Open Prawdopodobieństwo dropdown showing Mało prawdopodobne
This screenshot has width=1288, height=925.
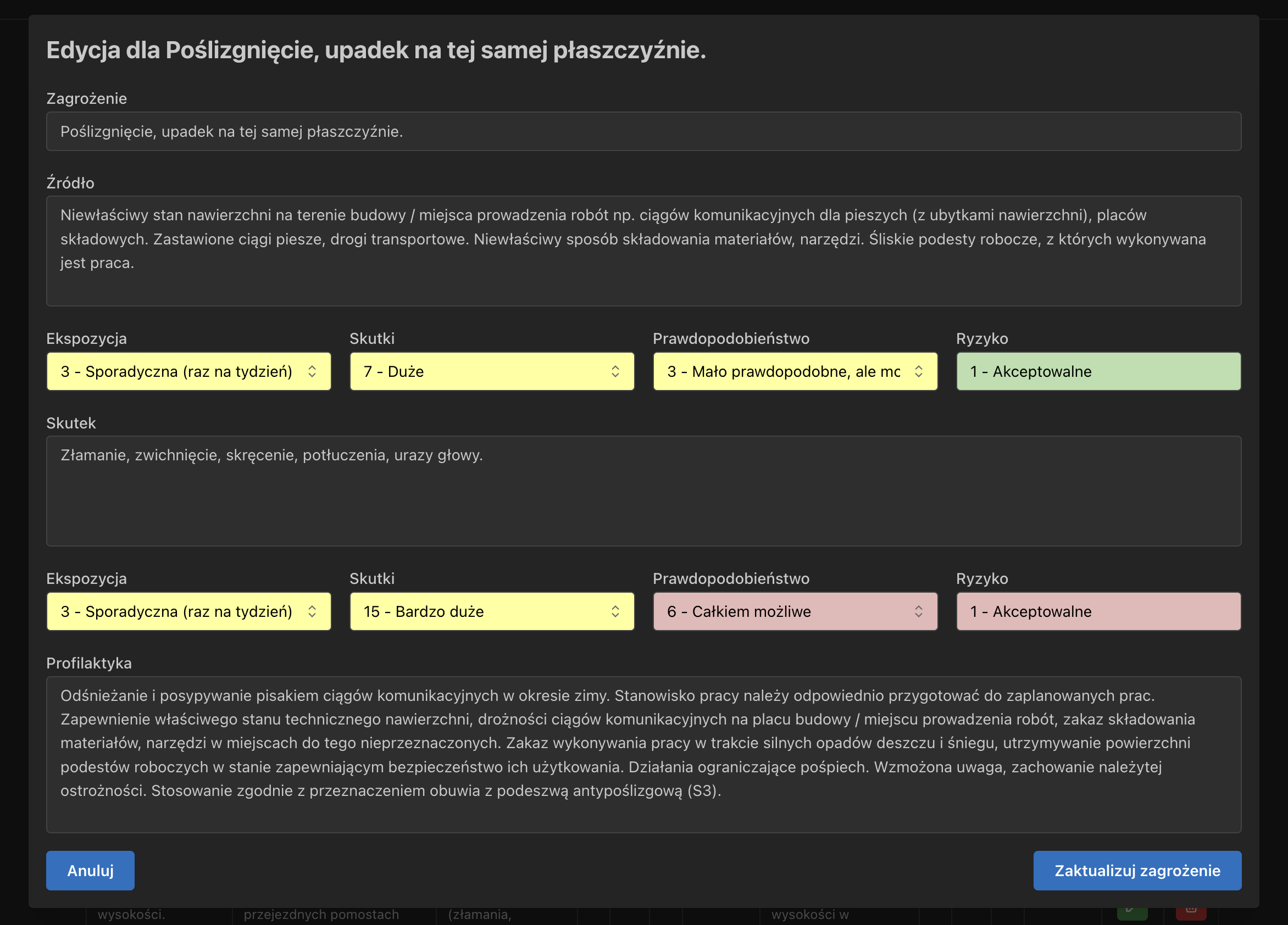tap(795, 371)
